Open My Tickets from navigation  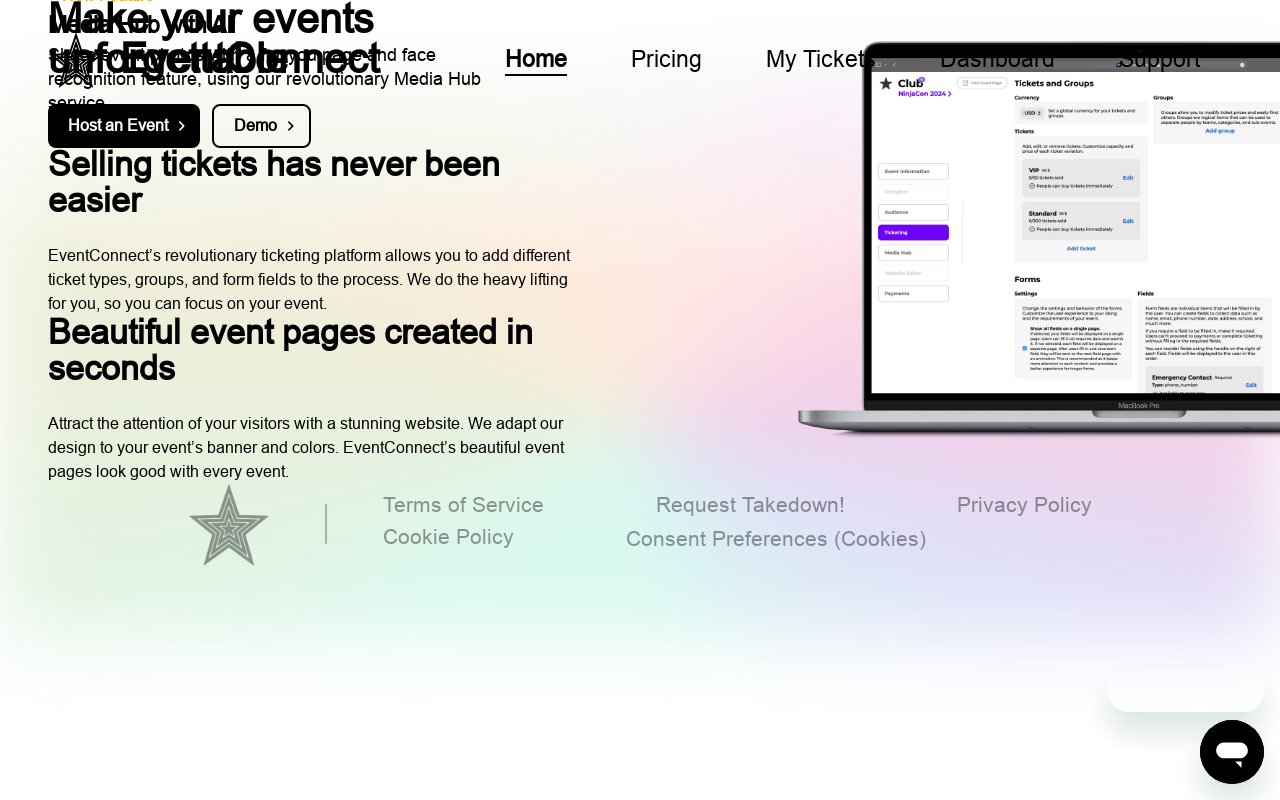pos(821,59)
